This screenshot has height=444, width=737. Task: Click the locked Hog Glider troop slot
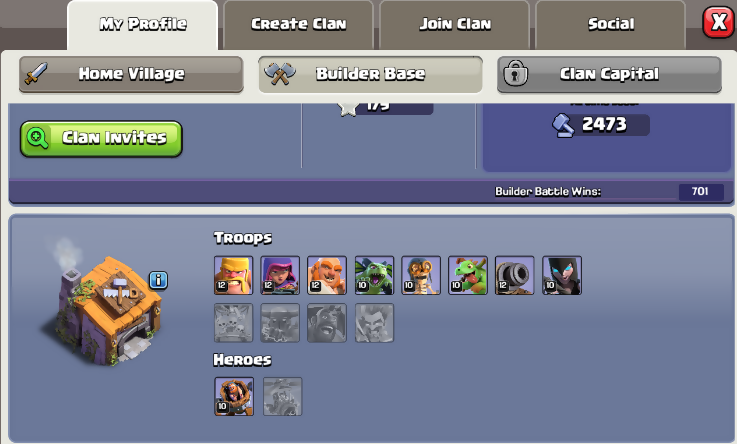coord(327,323)
